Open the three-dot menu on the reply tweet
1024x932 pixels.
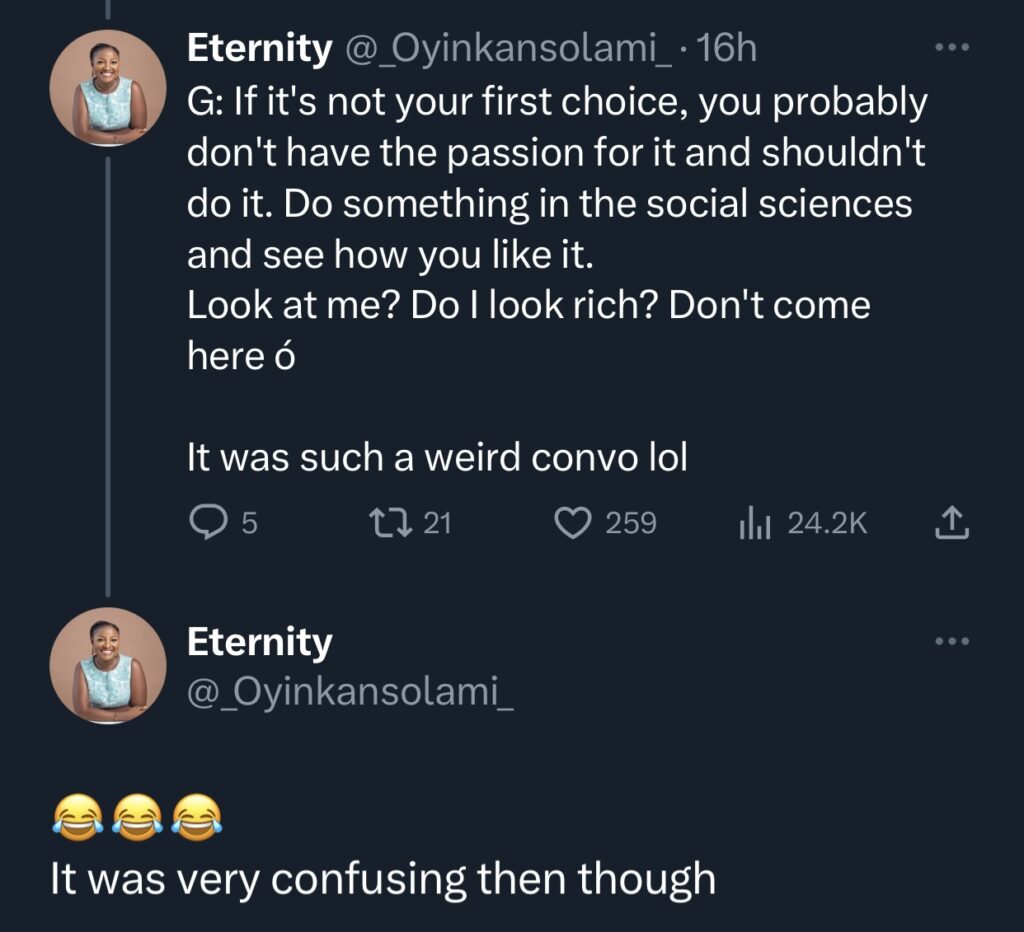coord(952,641)
